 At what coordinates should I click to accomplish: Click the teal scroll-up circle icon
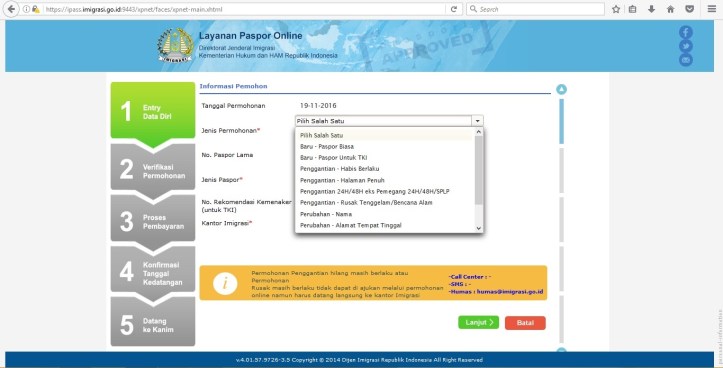(561, 89)
